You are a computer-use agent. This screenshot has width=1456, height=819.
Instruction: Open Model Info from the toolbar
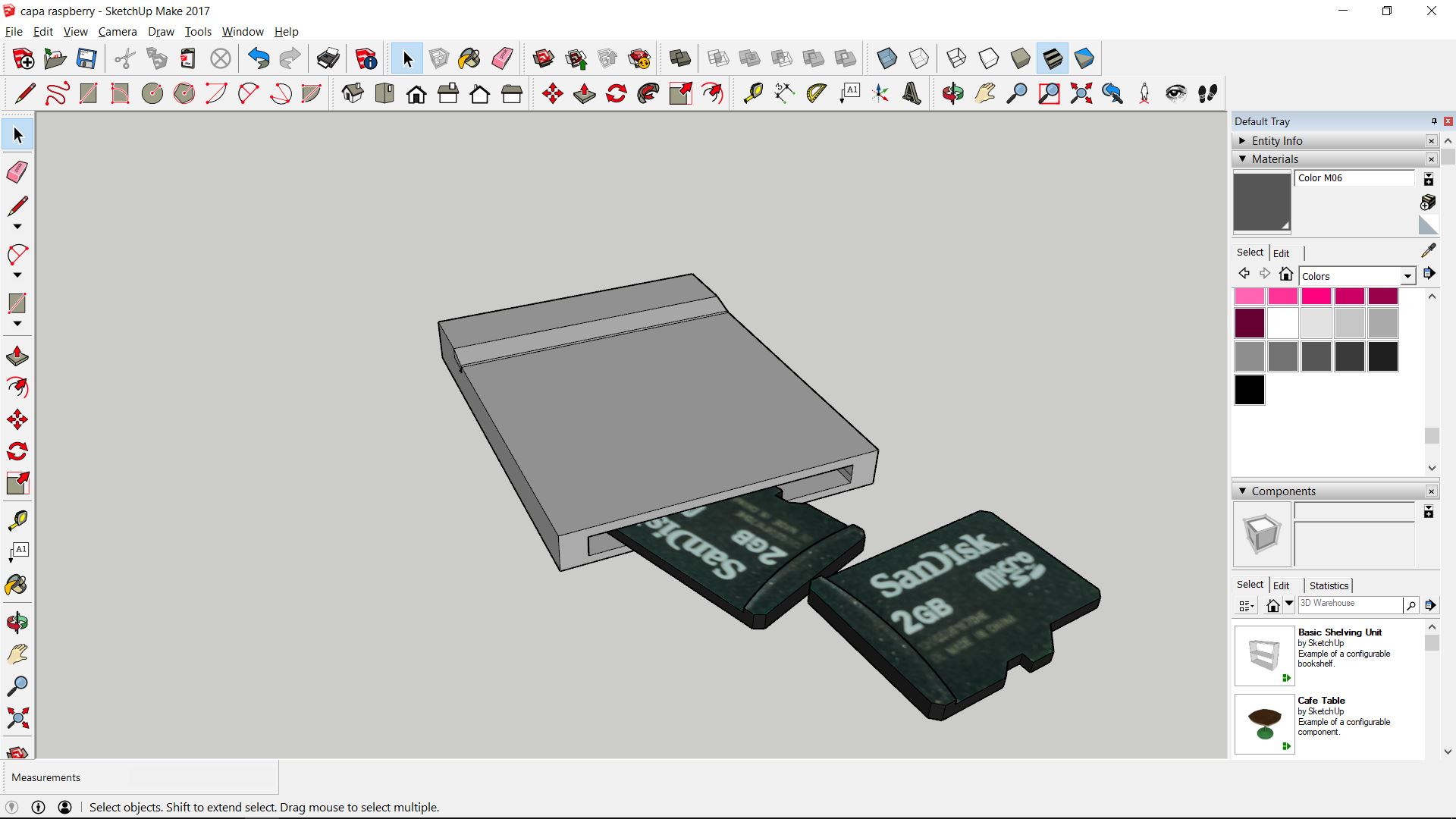point(366,58)
